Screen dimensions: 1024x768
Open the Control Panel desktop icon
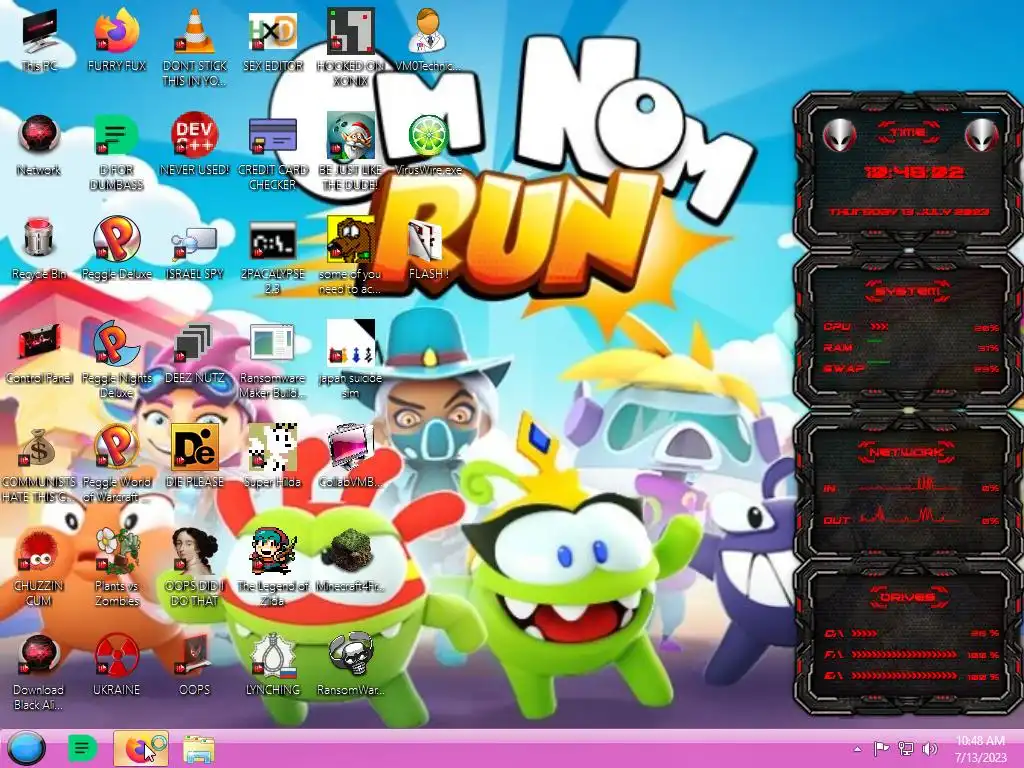[39, 344]
